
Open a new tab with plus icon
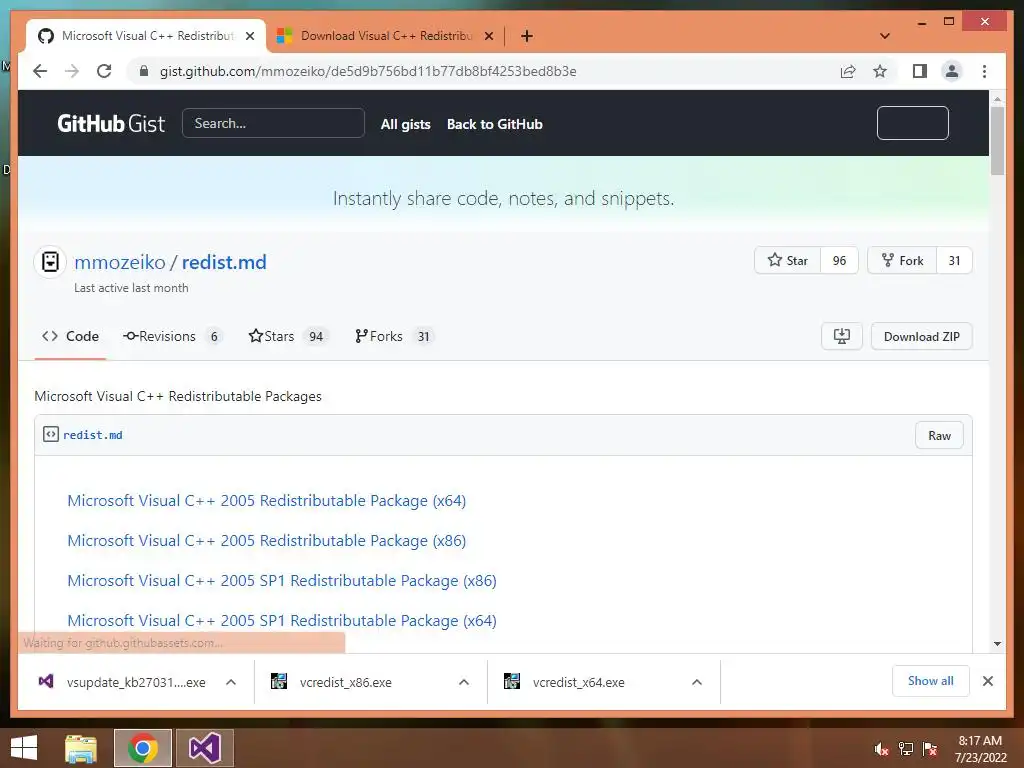(527, 36)
